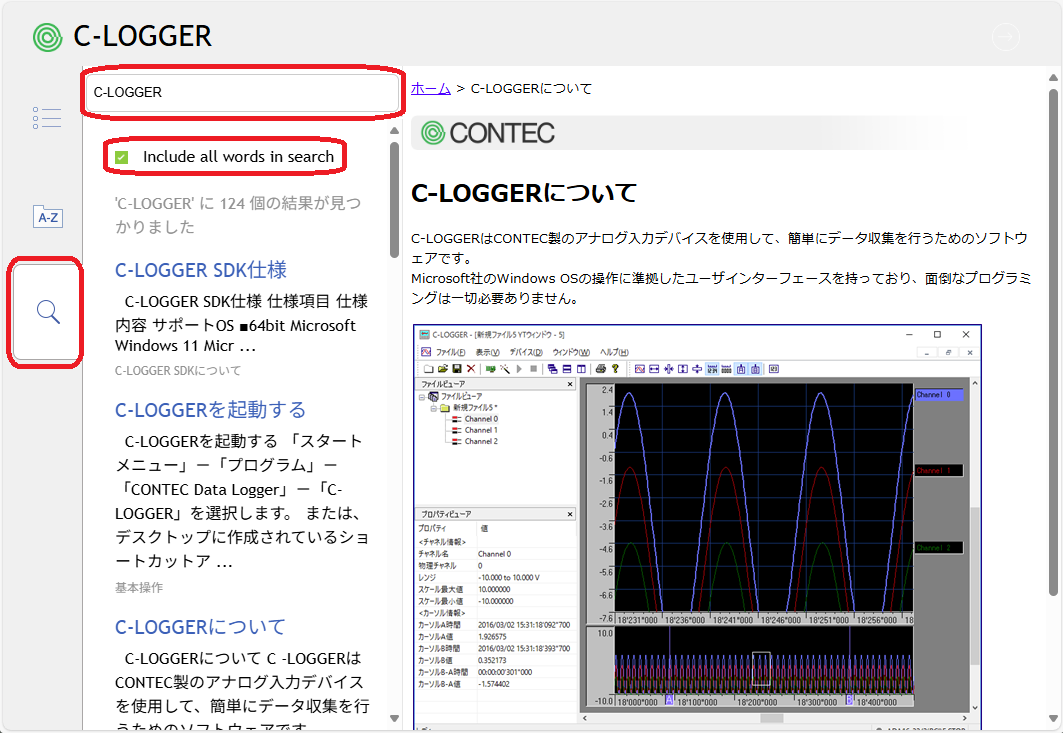This screenshot has height=733, width=1063.
Task: Click the floppy disk save icon in toolbar
Action: pyautogui.click(x=457, y=369)
